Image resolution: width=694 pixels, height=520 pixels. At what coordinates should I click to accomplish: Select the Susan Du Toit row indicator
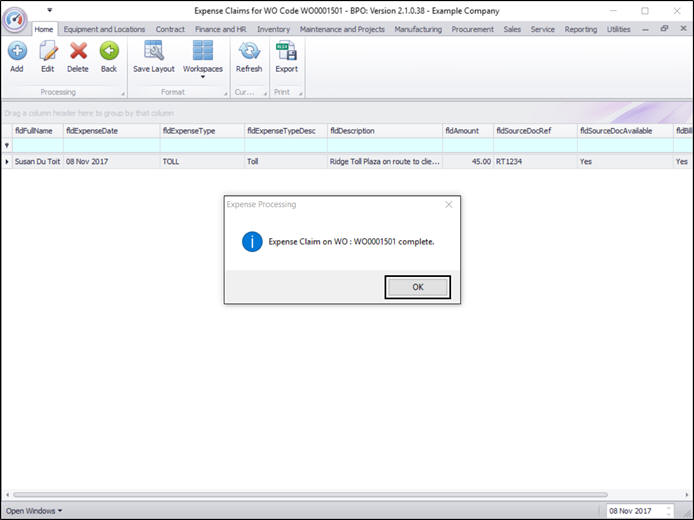tap(7, 162)
